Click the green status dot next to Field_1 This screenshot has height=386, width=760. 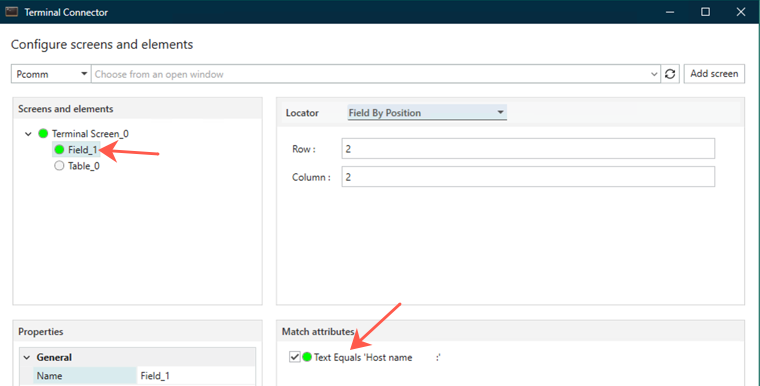(x=59, y=149)
